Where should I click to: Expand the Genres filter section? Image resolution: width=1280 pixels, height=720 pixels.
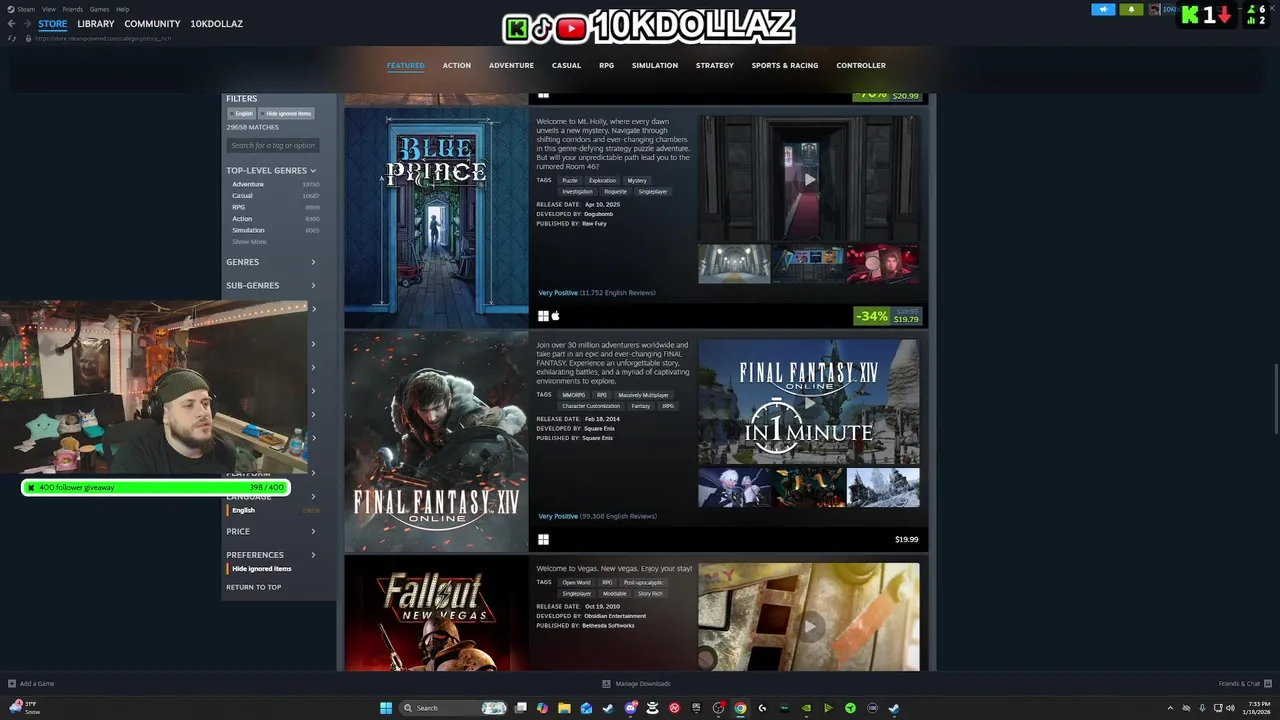(271, 262)
